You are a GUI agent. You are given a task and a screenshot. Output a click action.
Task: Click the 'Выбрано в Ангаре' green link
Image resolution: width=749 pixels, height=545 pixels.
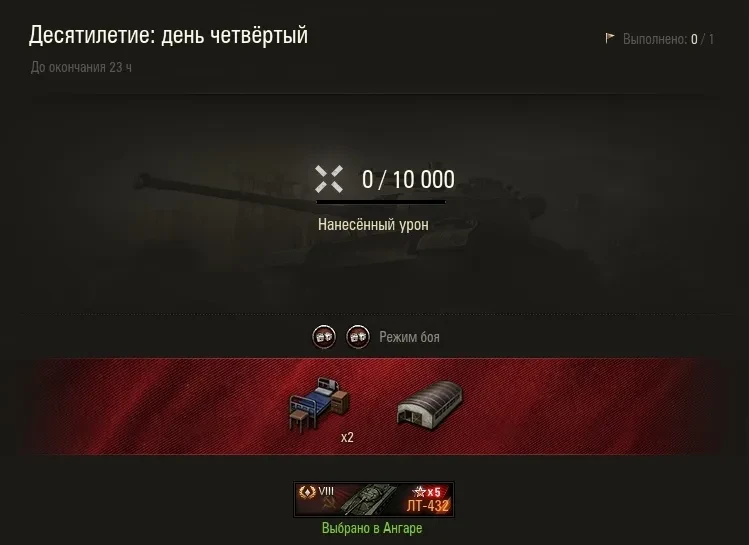click(372, 528)
